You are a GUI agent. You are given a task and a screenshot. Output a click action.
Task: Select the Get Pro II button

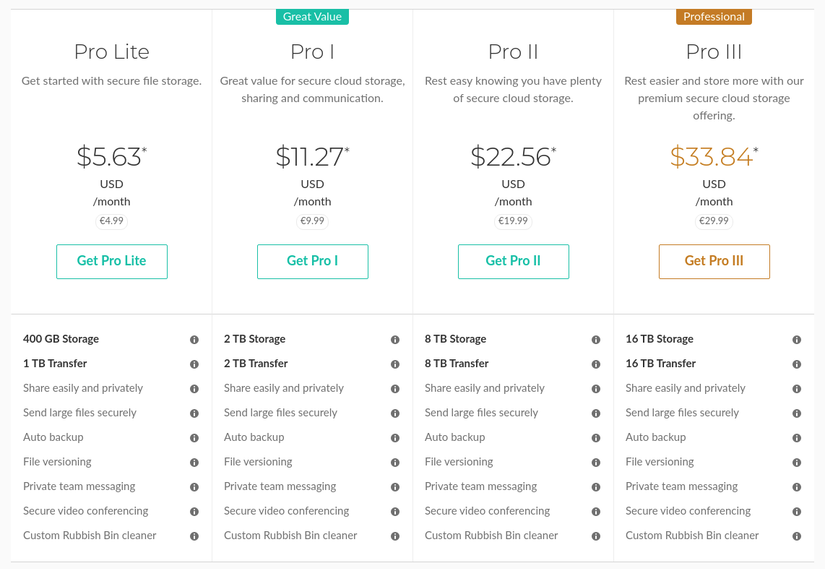coord(513,261)
